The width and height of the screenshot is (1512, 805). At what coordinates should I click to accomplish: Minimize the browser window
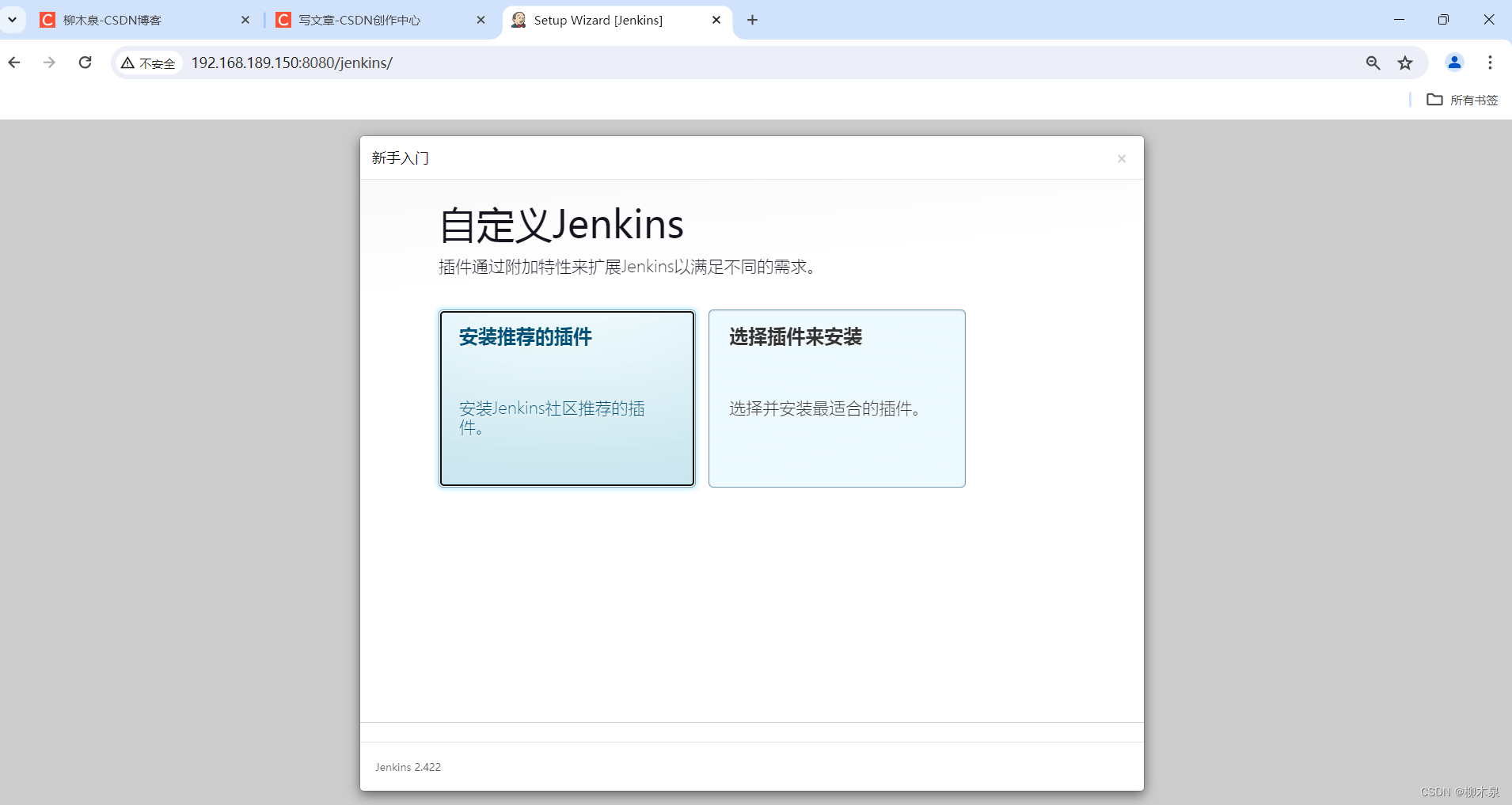tap(1399, 20)
